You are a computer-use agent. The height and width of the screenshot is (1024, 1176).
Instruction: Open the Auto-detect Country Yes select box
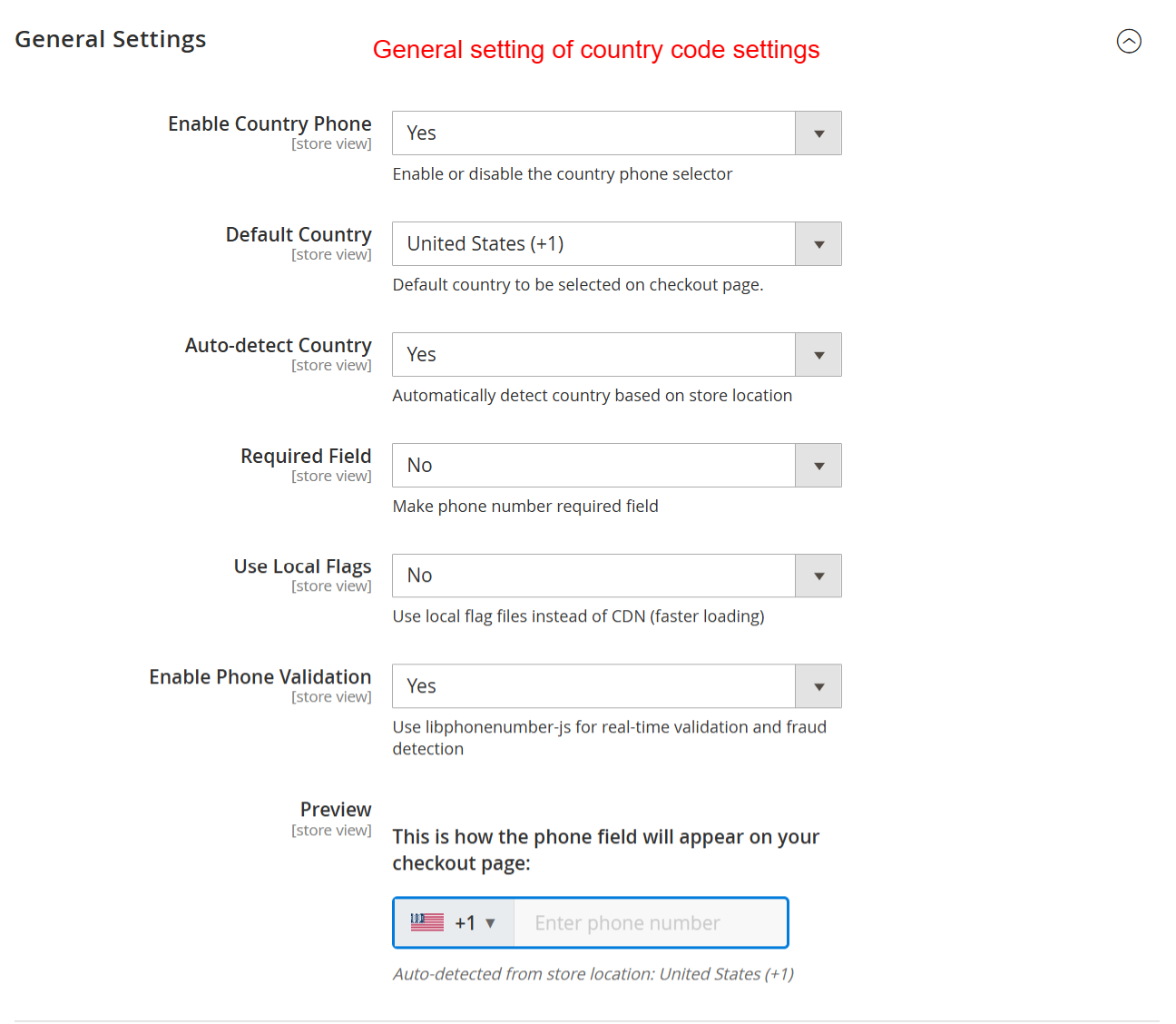(x=593, y=355)
